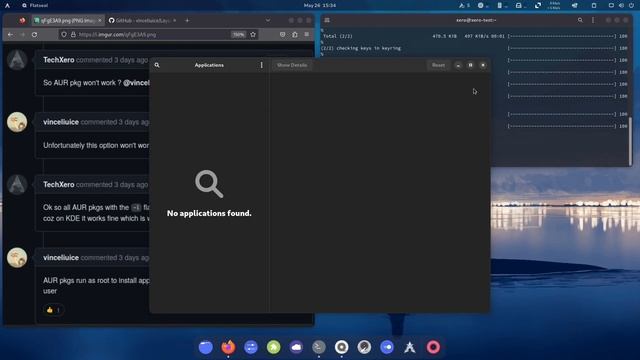640x360 pixels.
Task: Open the grey disk app icon in the dock
Action: [364, 347]
